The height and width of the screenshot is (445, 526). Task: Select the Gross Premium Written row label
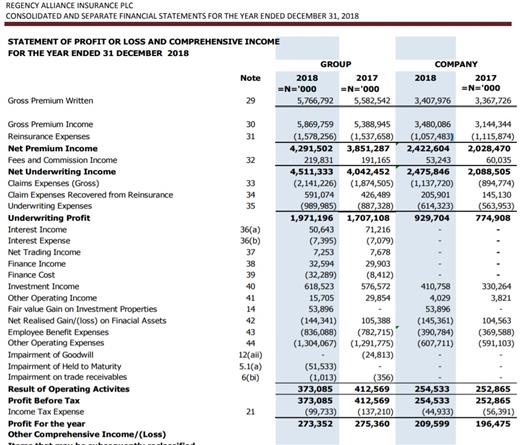coord(50,101)
